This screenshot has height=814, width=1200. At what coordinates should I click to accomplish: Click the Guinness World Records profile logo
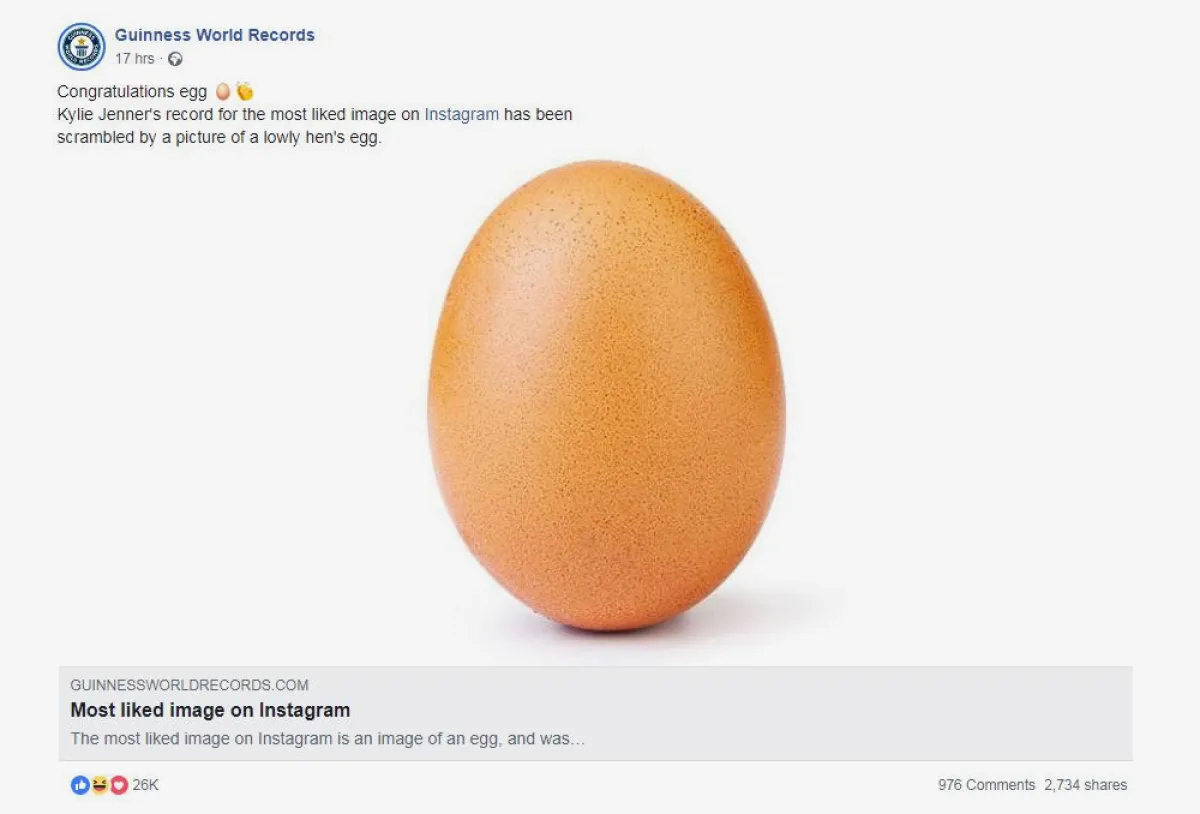point(81,47)
